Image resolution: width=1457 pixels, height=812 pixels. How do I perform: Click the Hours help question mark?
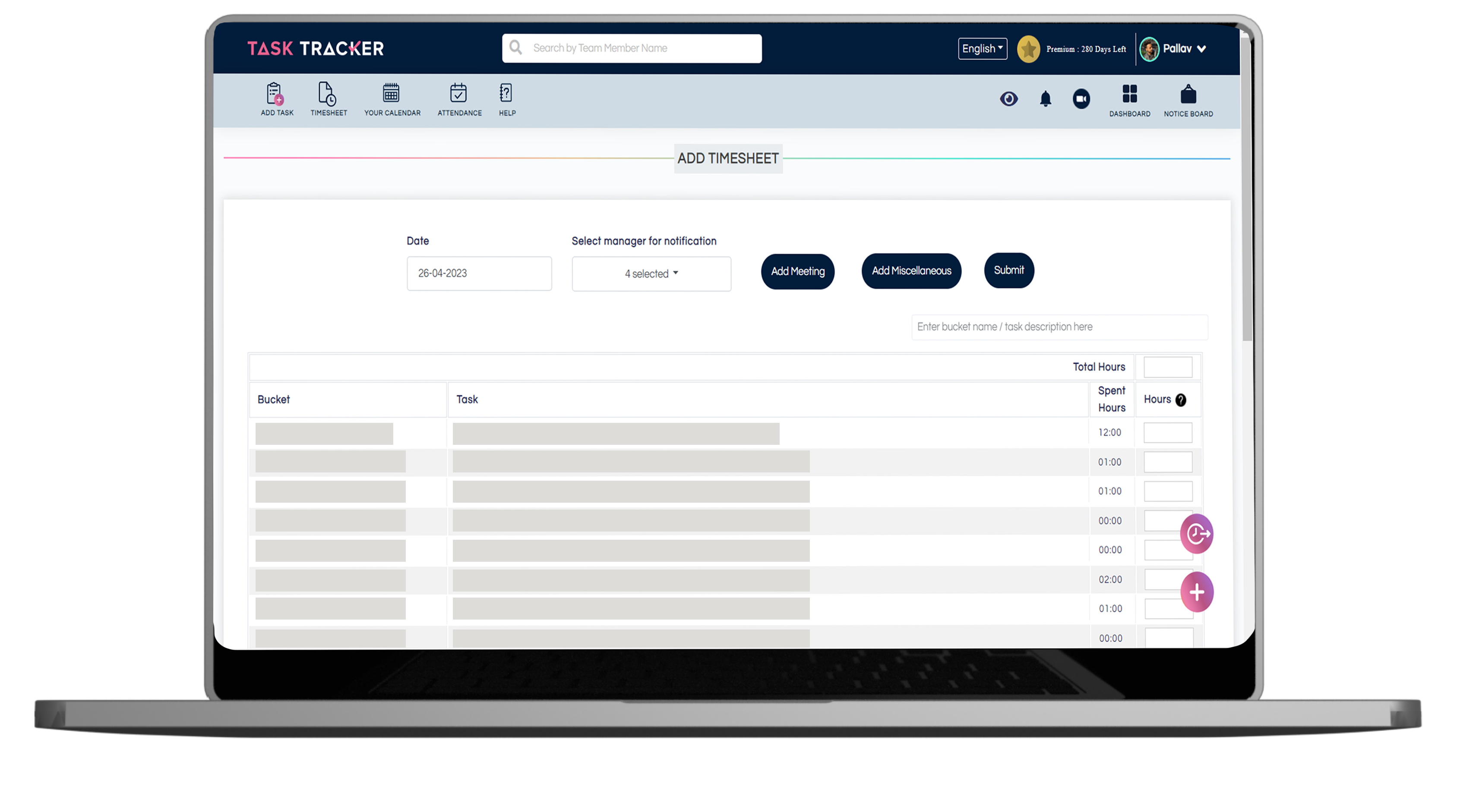click(1182, 400)
